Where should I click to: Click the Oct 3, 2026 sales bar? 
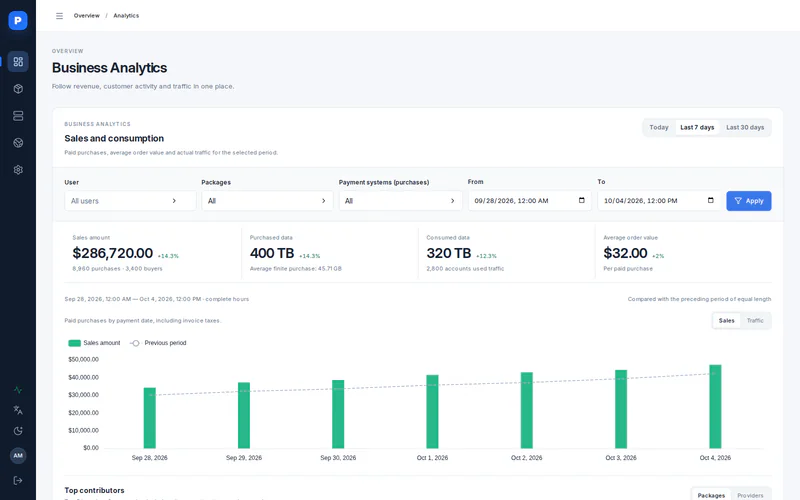click(x=621, y=409)
